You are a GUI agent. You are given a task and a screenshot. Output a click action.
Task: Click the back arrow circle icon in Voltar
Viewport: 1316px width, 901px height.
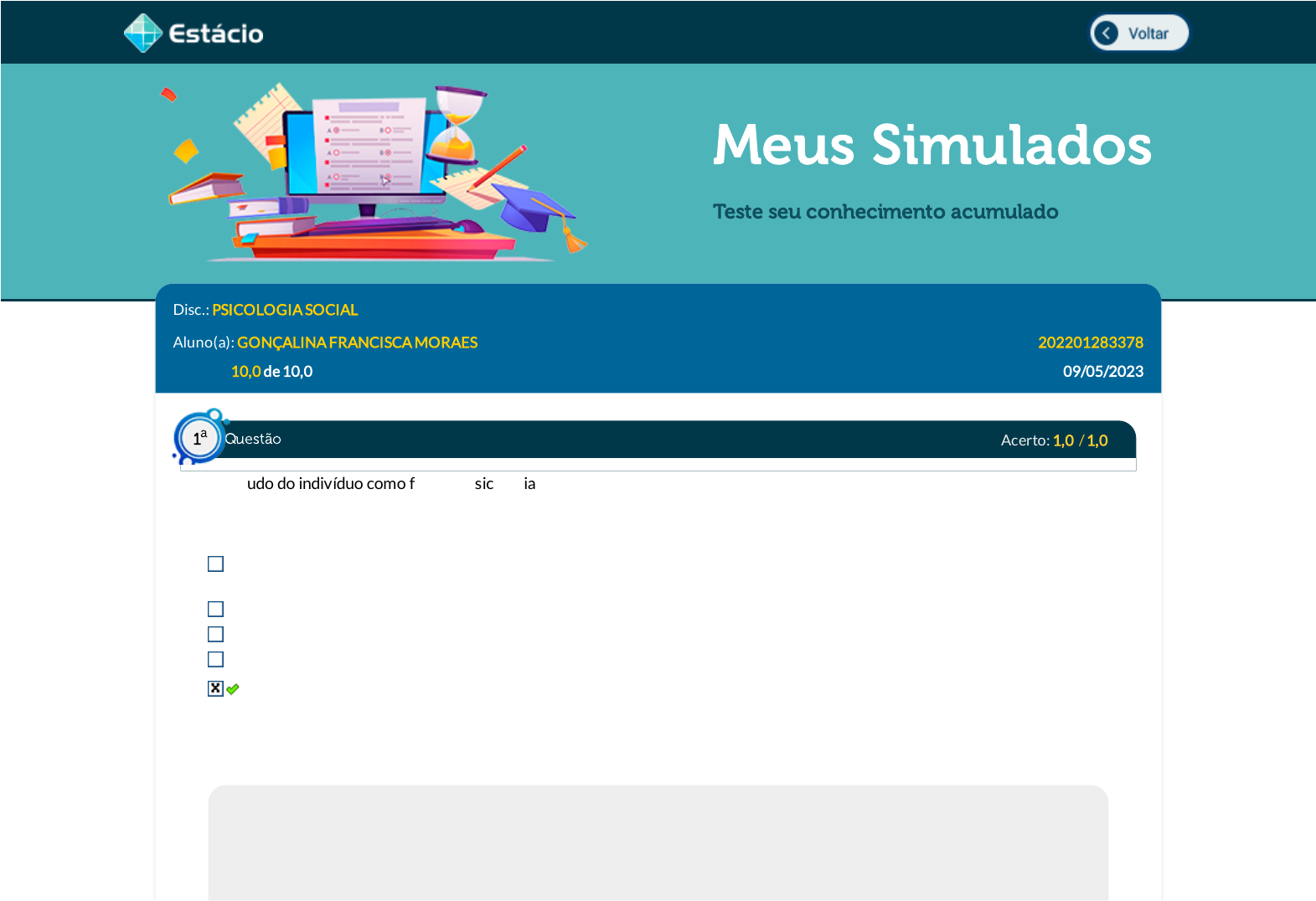point(1106,33)
